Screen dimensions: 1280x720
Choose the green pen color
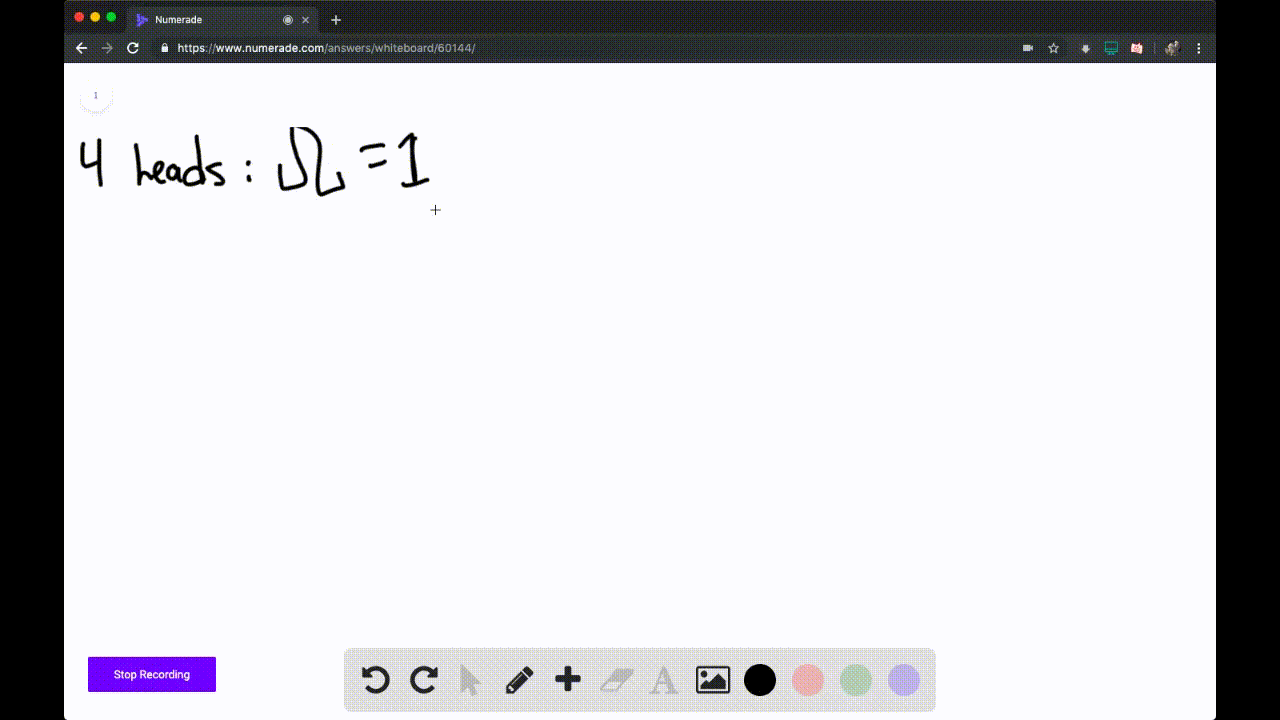(x=856, y=680)
